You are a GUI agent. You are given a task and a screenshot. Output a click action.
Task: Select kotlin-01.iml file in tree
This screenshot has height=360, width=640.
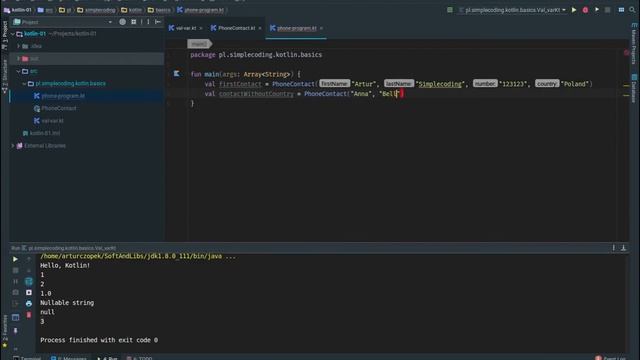(x=45, y=133)
